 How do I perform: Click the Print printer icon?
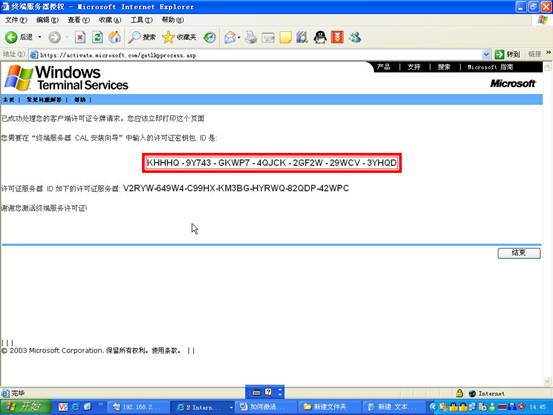[x=251, y=37]
